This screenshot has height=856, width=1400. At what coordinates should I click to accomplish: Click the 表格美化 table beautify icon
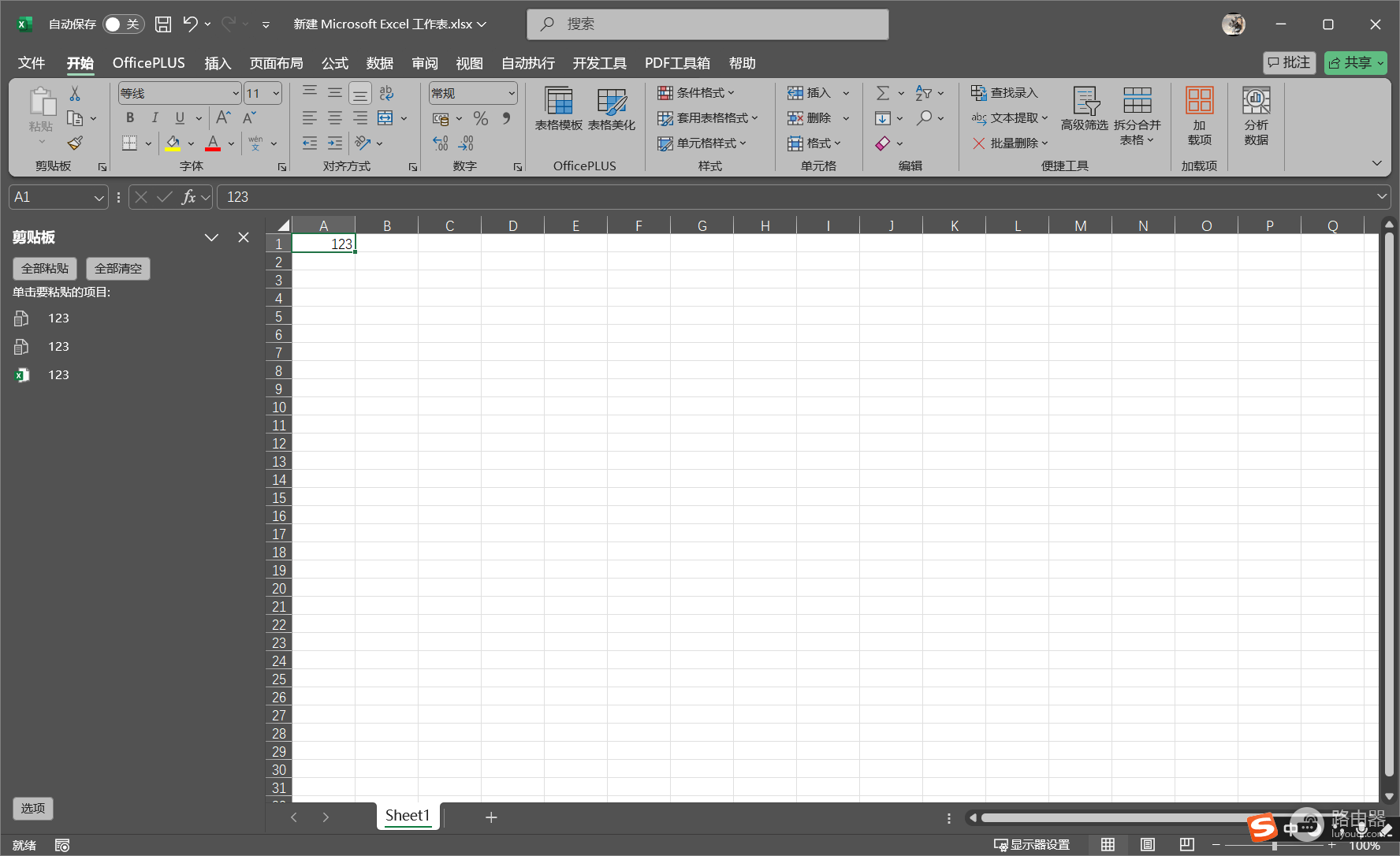(x=612, y=109)
